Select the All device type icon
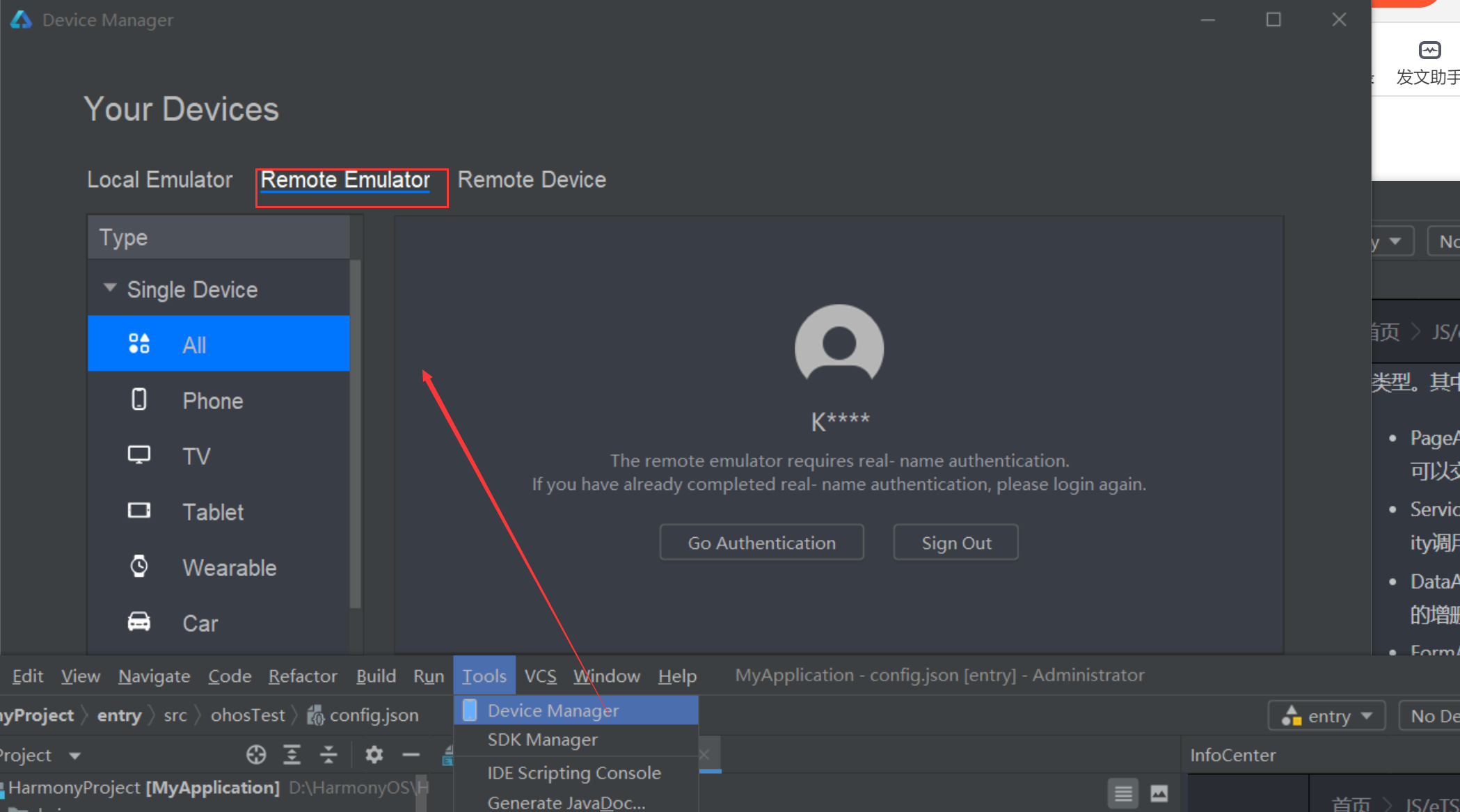The height and width of the screenshot is (812, 1460). (139, 344)
